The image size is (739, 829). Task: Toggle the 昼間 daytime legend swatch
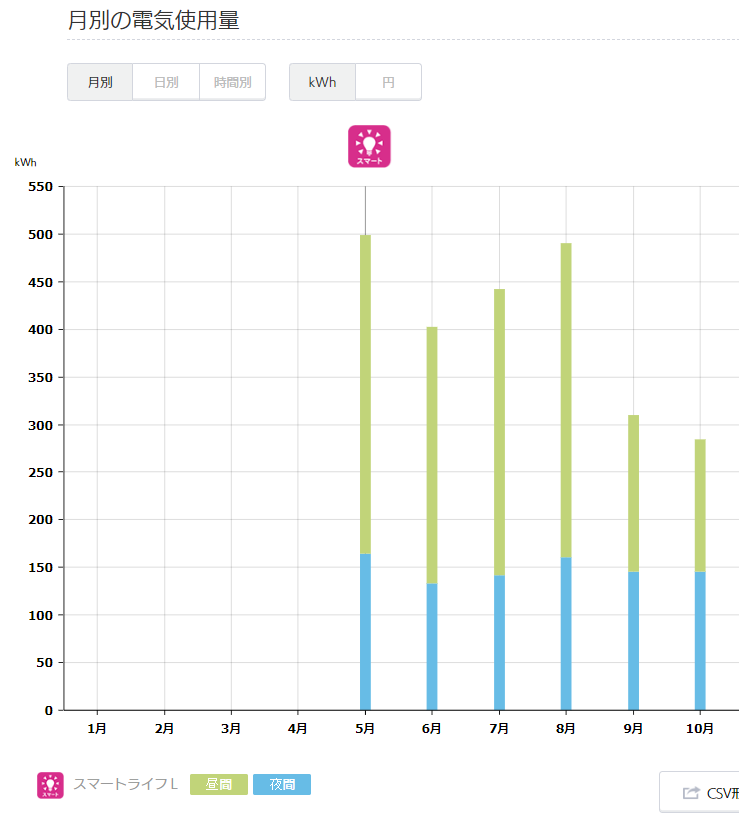pos(219,784)
